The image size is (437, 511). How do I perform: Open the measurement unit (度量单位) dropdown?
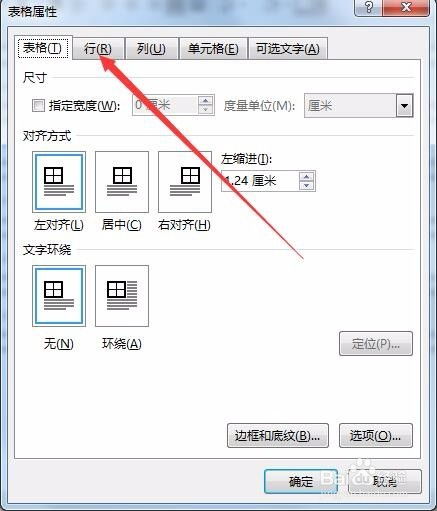pos(404,106)
